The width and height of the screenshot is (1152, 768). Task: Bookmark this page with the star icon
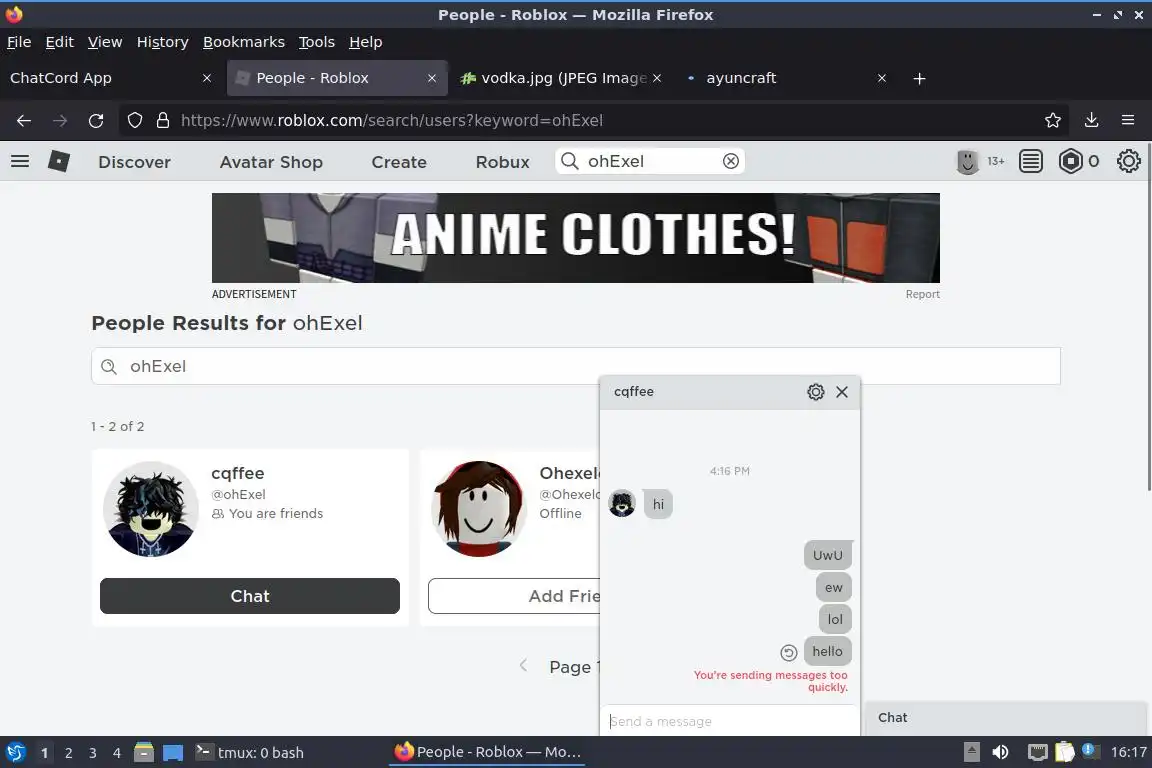tap(1053, 121)
